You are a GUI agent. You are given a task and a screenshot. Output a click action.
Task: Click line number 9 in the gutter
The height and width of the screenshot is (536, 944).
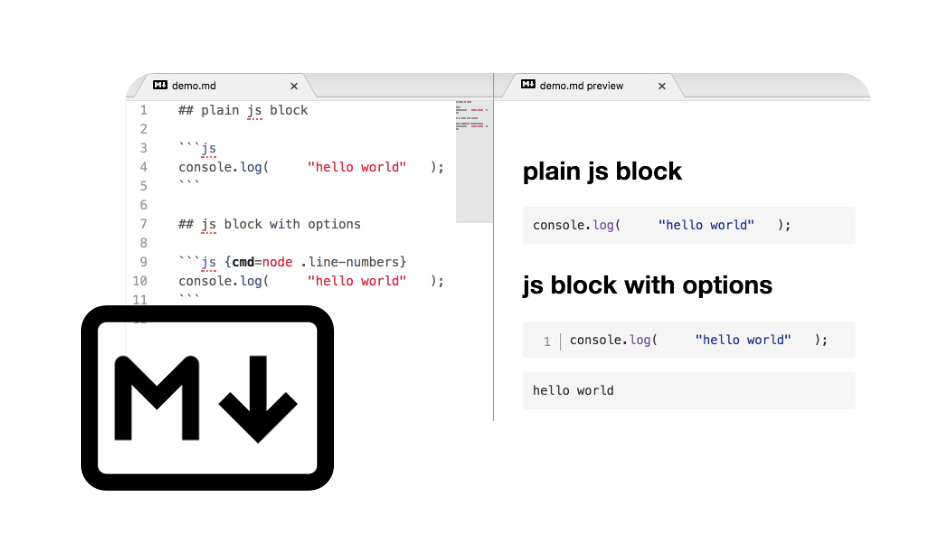143,262
